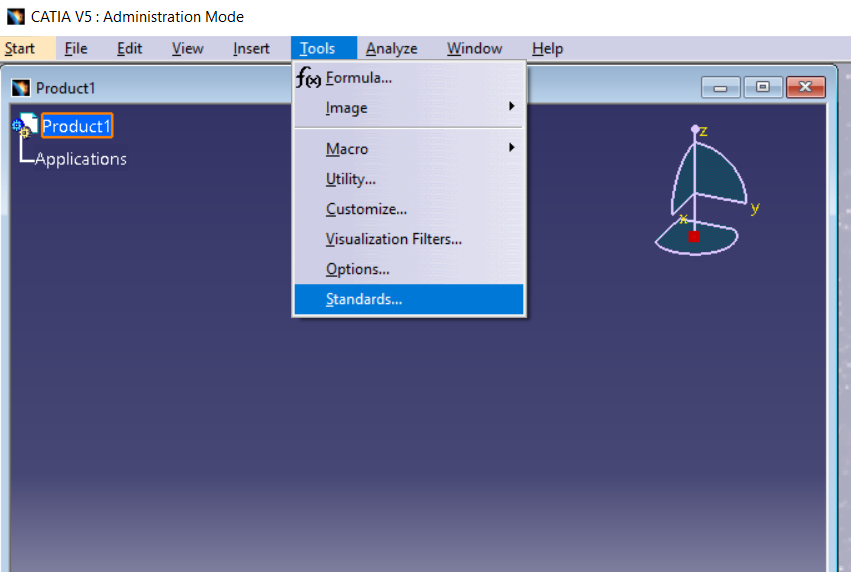Viewport: 851px width, 572px height.
Task: Click the f(x) formula icon
Action: pyautogui.click(x=308, y=78)
